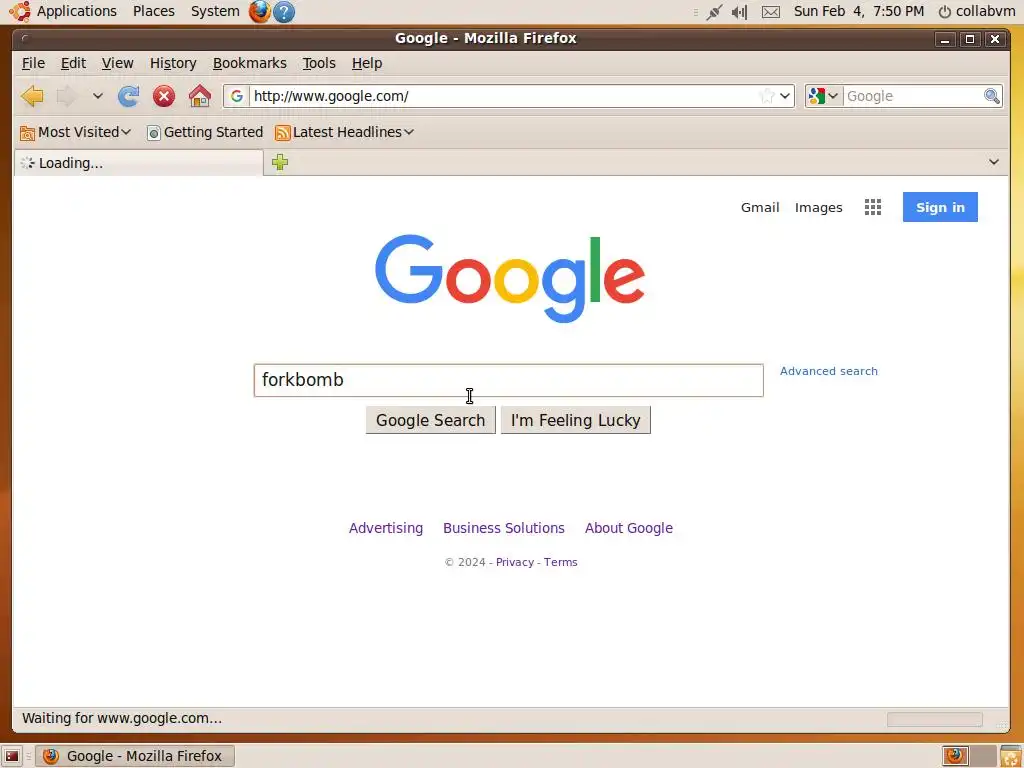Screen dimensions: 1024x768
Task: Click the Firefox workspace switcher thumbnail
Action: coord(955,756)
